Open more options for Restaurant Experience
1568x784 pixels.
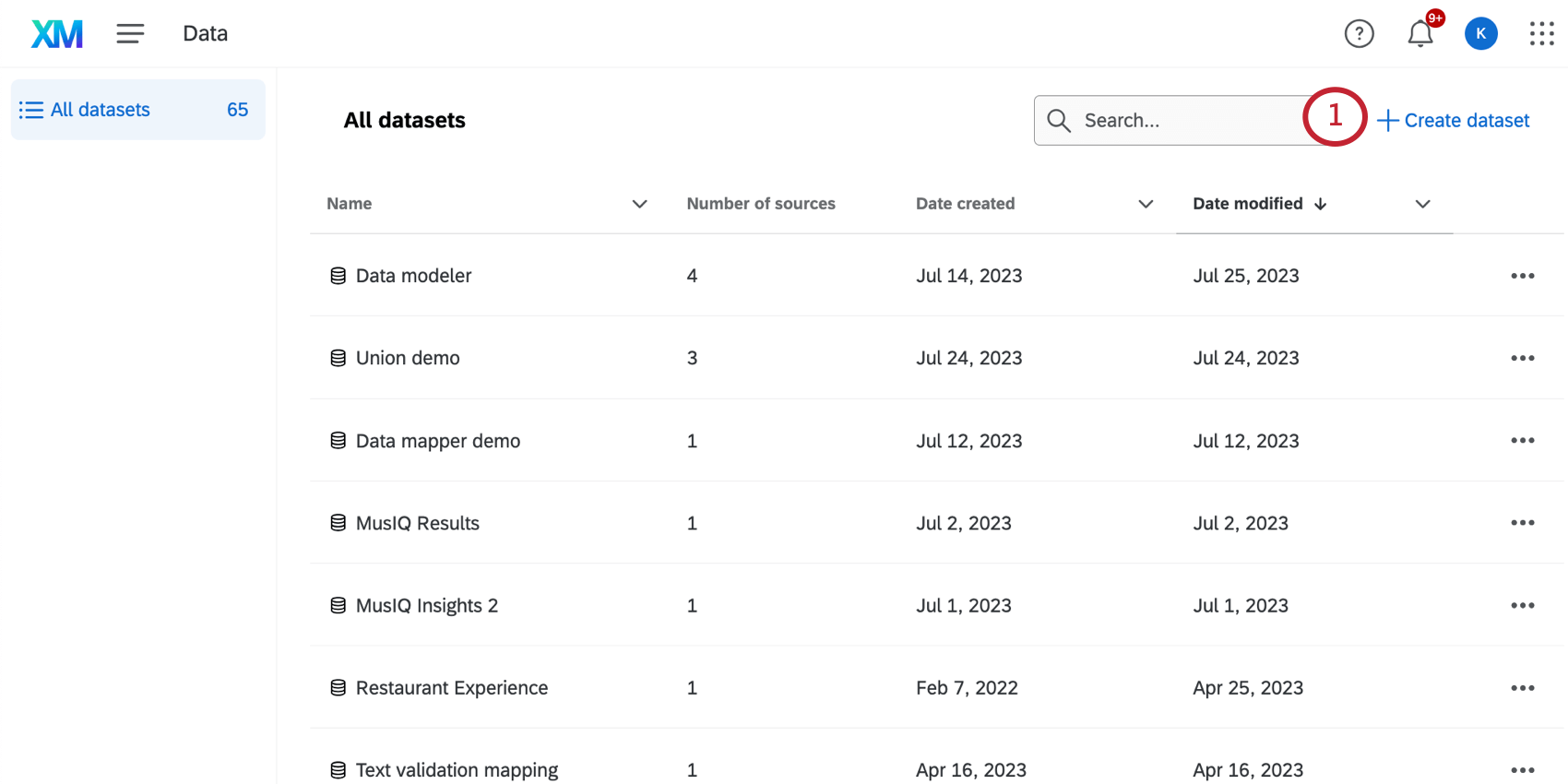1522,688
